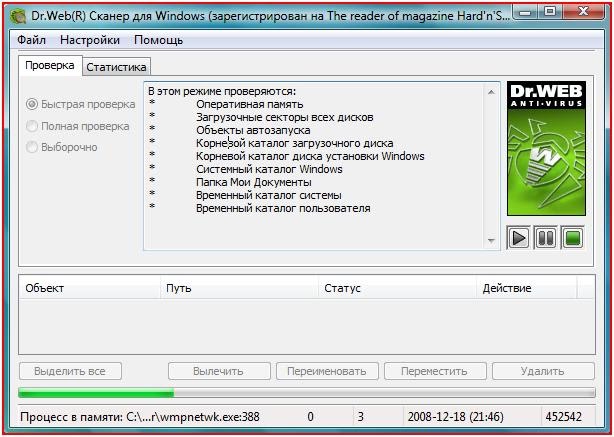Click the Корневой каталог диска установки Windows line
This screenshot has width=614, height=437.
(x=310, y=156)
